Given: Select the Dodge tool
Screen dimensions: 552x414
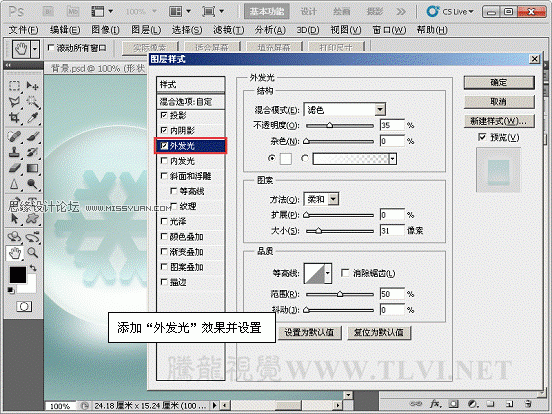Looking at the screenshot, I should (32, 184).
